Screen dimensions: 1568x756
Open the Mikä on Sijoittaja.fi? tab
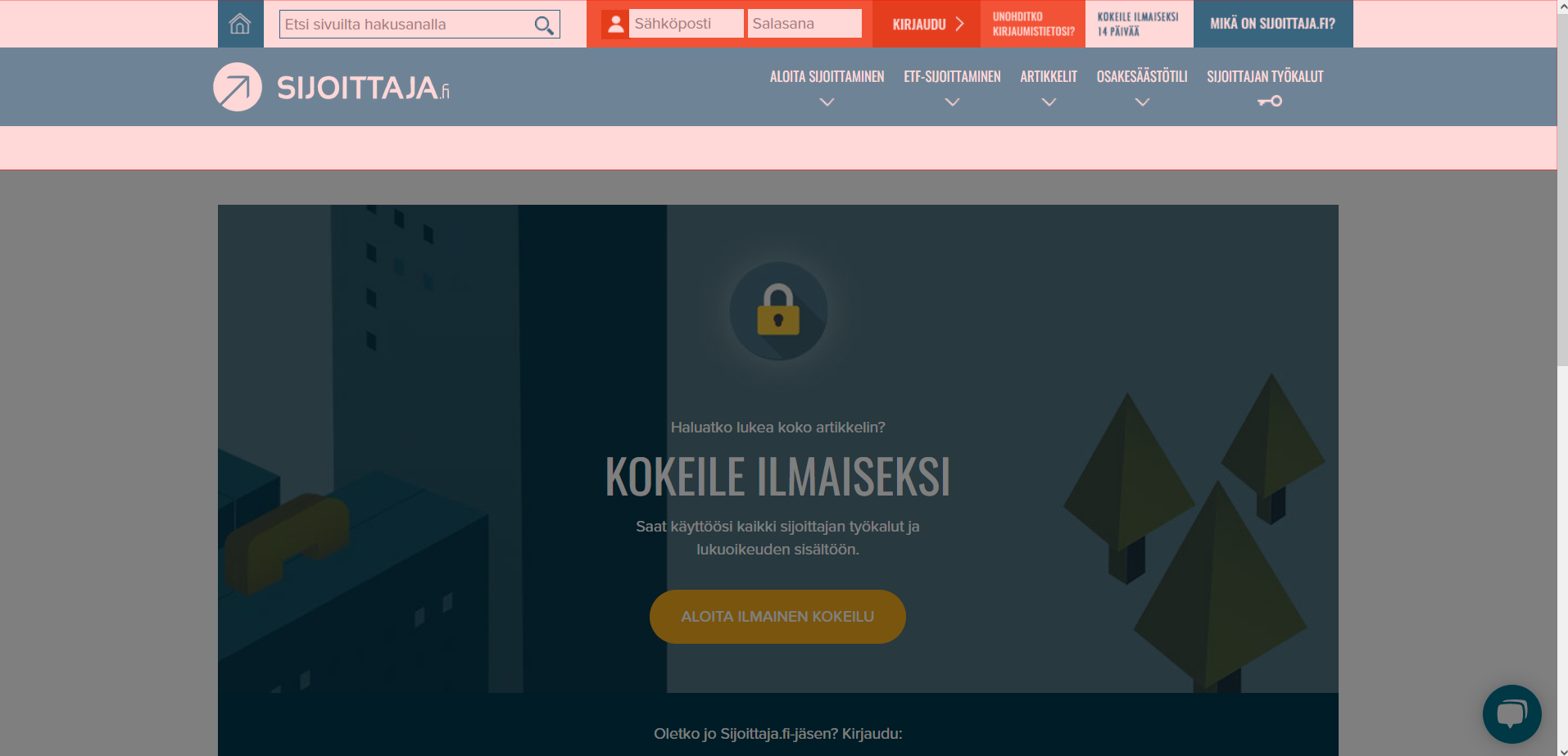(1273, 24)
